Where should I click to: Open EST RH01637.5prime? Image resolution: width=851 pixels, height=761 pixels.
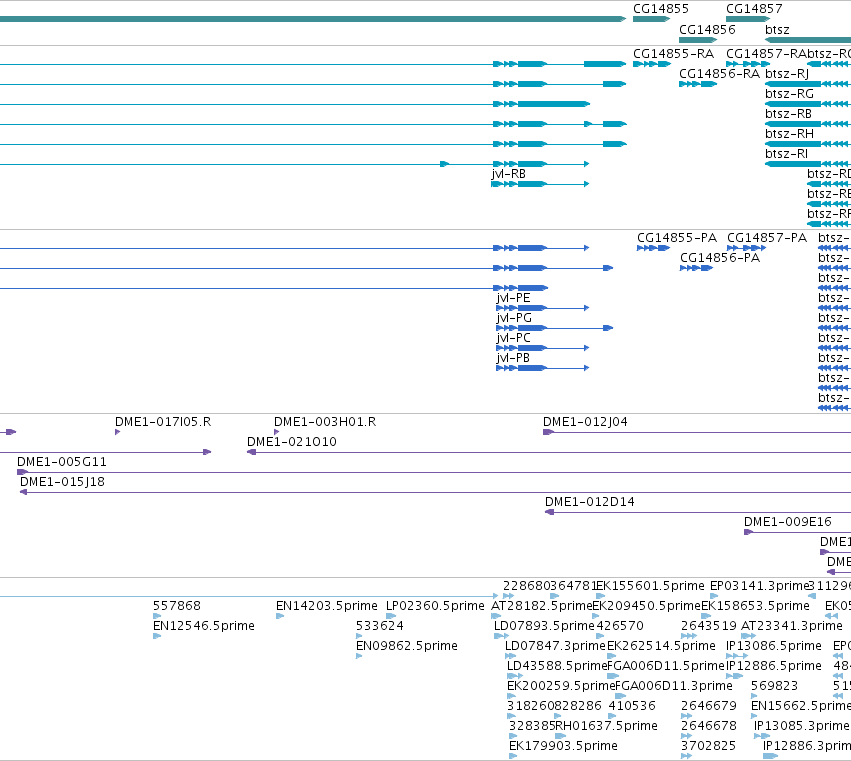[x=607, y=726]
